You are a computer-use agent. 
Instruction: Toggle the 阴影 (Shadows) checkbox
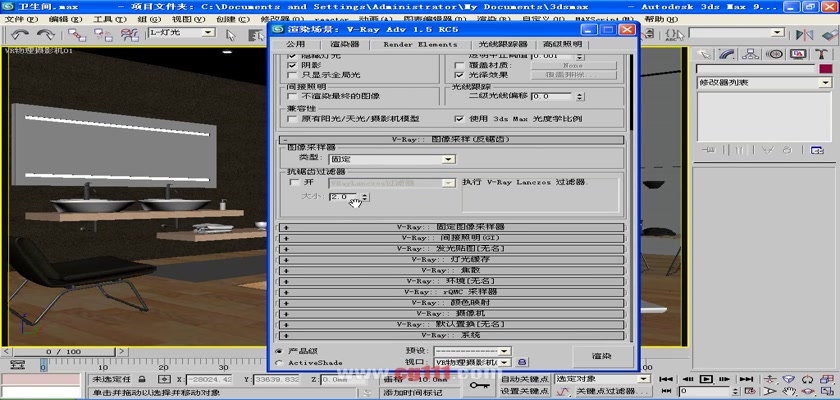tap(292, 65)
